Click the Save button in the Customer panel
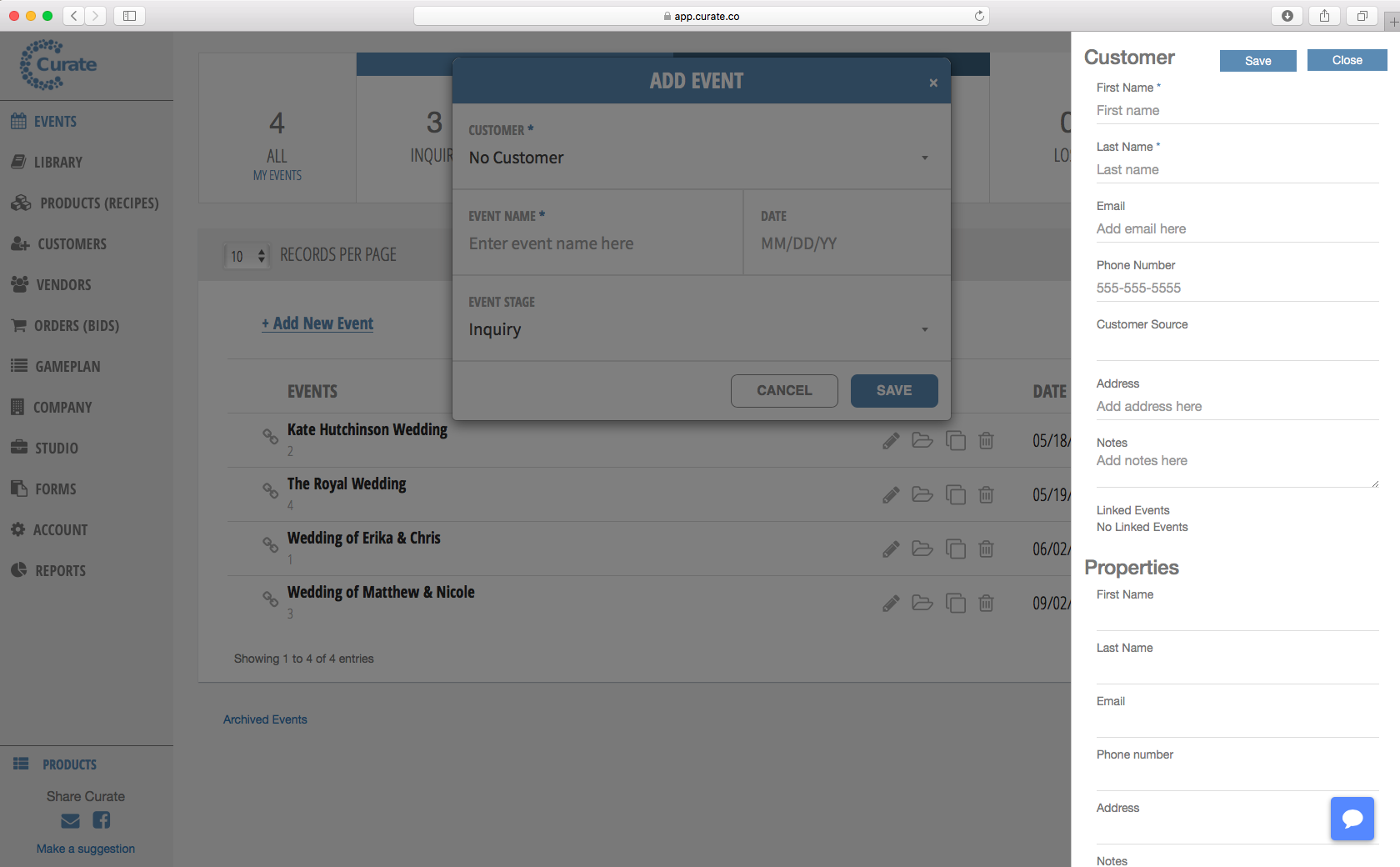 [1257, 61]
